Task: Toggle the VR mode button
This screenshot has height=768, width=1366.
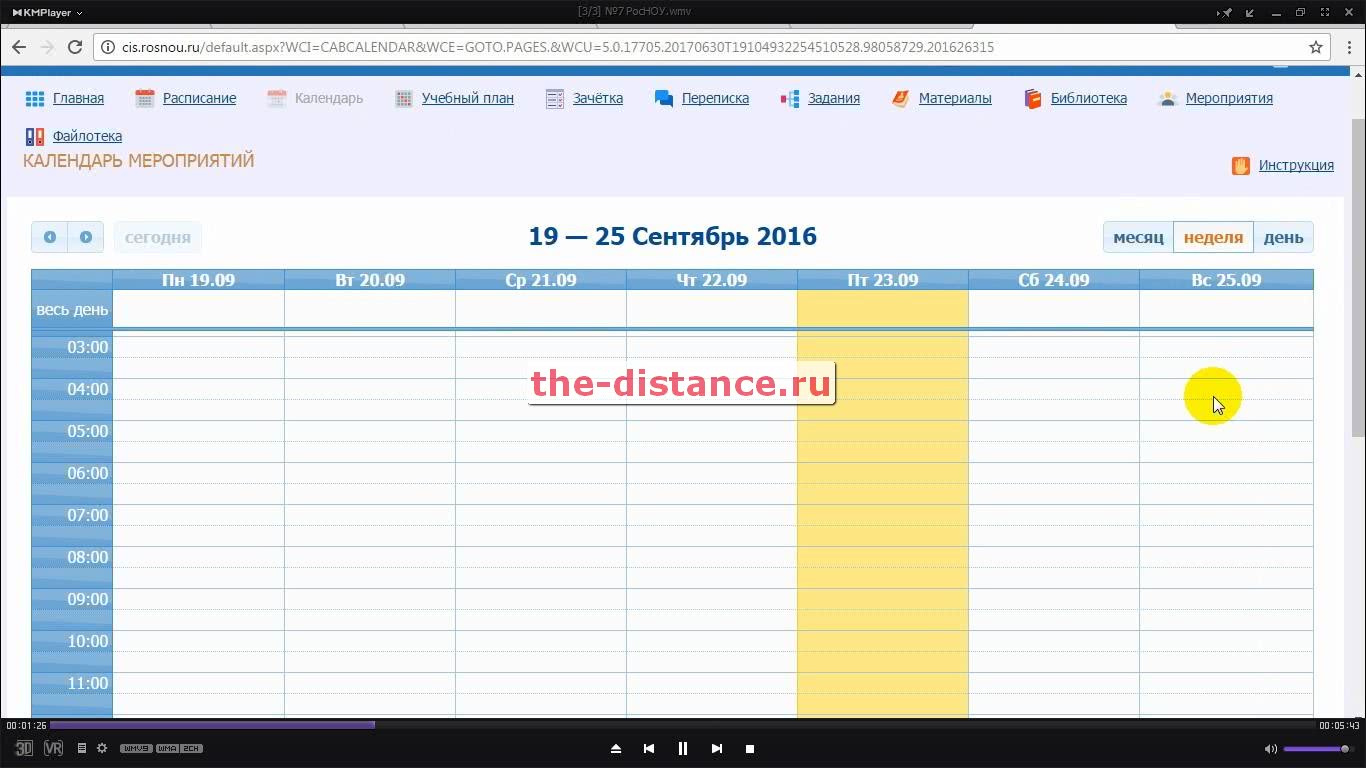Action: pyautogui.click(x=53, y=748)
